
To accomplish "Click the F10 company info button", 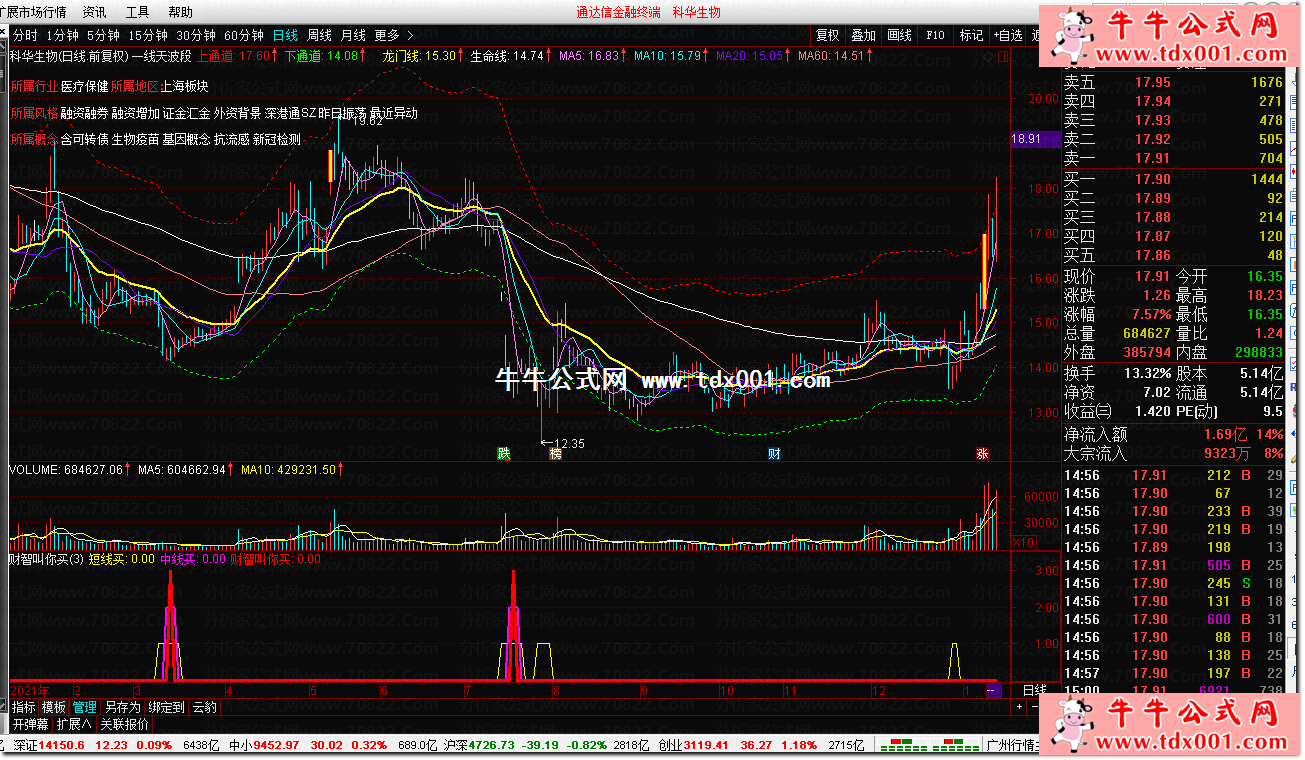I will 935,35.
